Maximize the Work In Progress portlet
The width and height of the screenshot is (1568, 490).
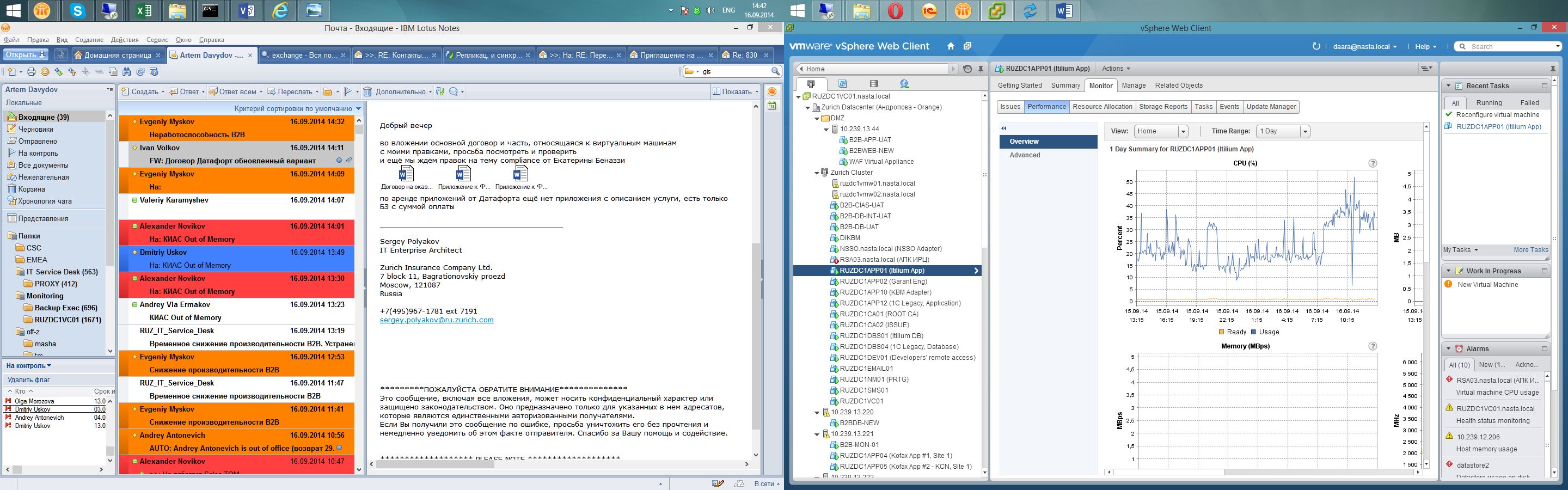pyautogui.click(x=1544, y=271)
